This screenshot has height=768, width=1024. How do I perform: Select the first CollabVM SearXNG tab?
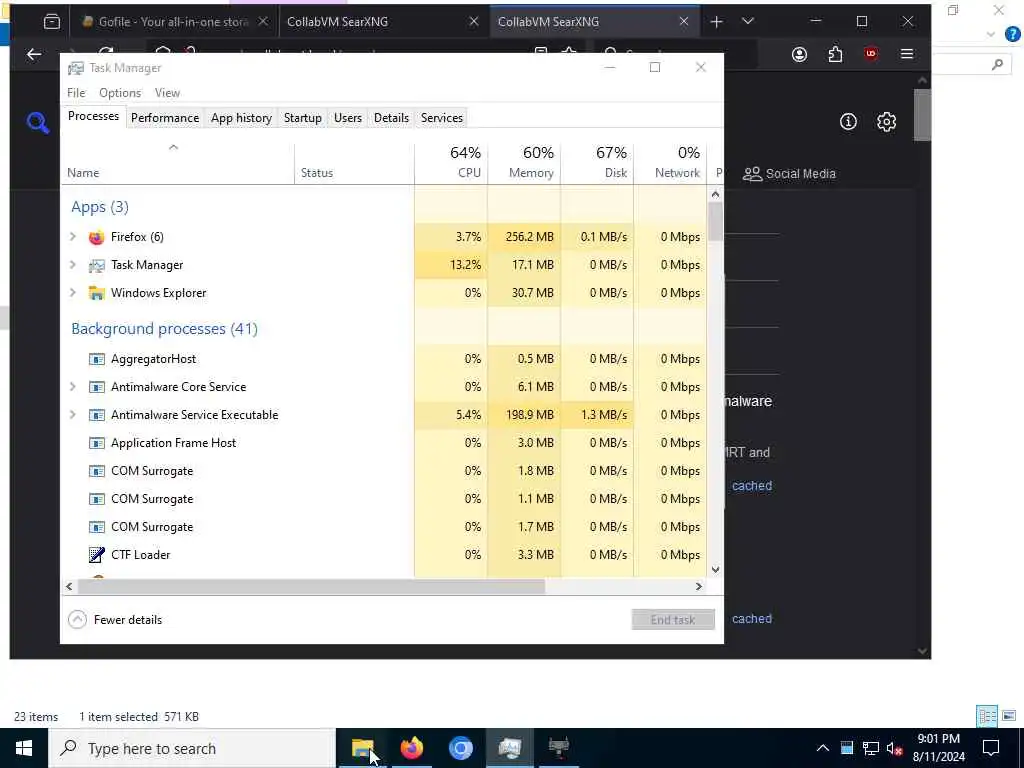383,22
